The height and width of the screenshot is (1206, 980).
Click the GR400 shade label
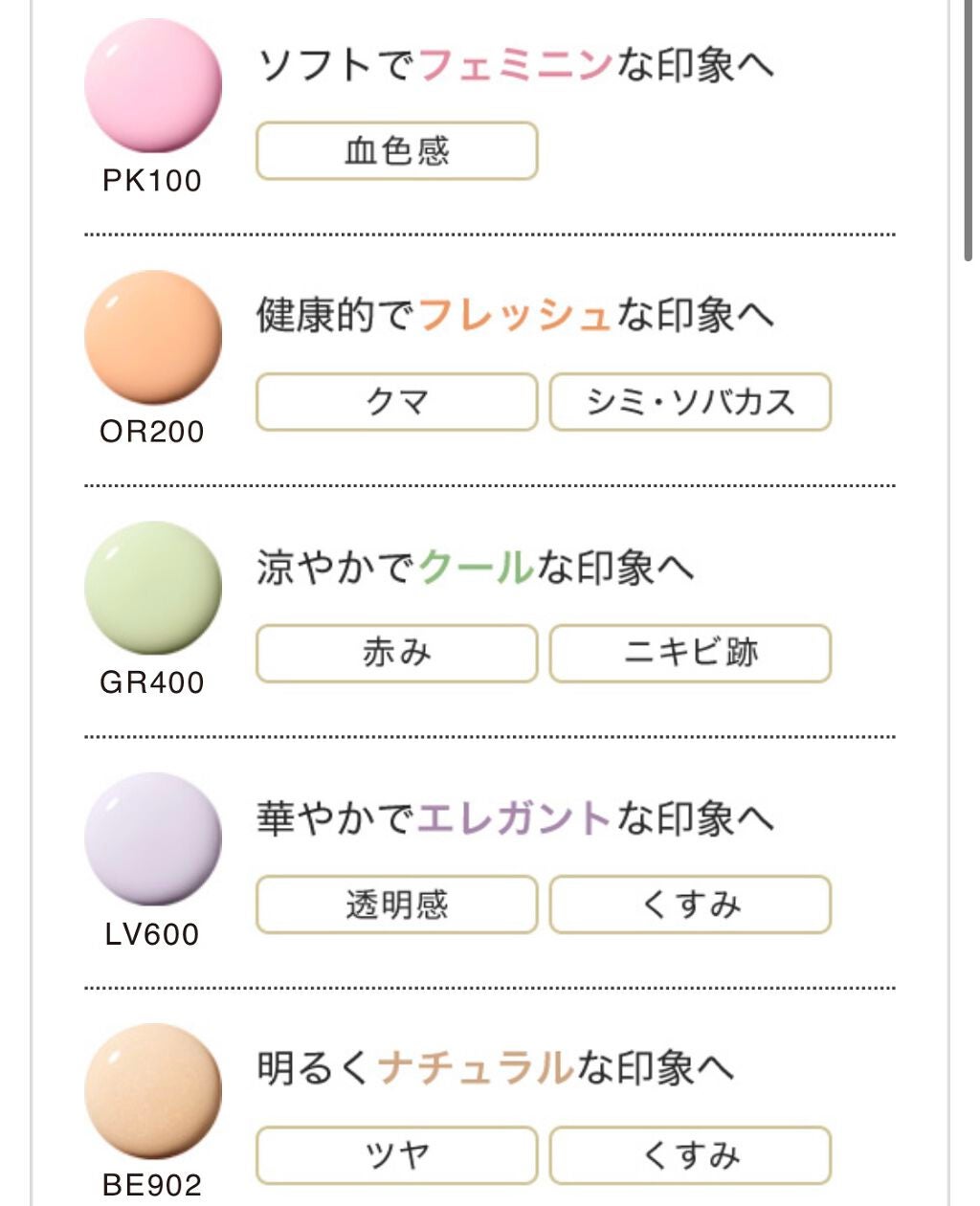[x=152, y=682]
